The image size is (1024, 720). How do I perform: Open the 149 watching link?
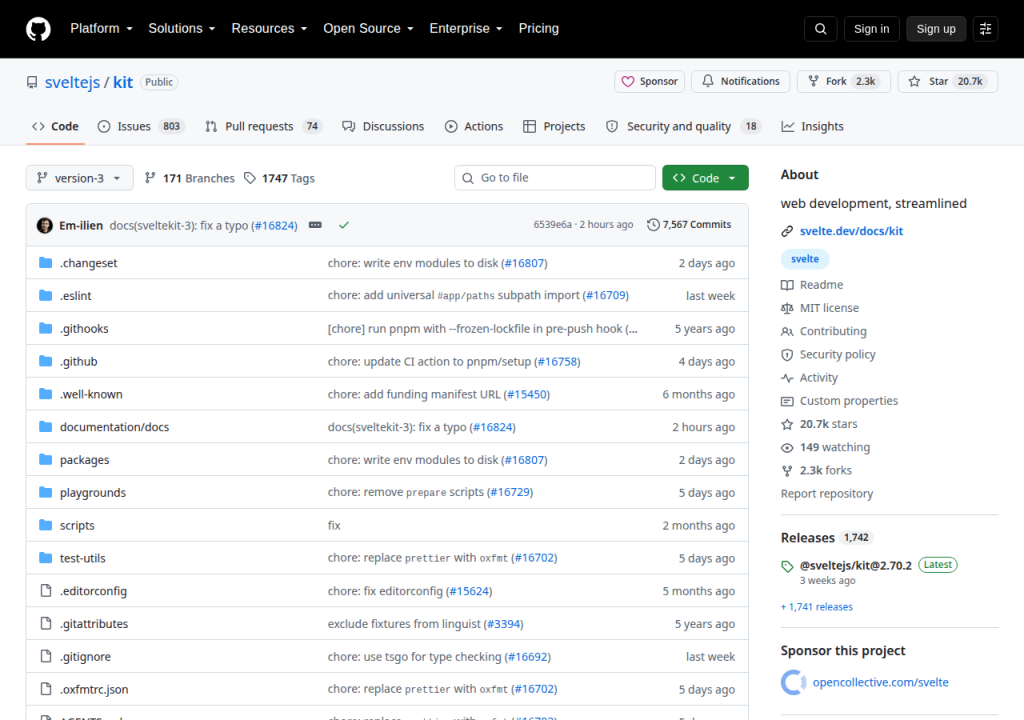[835, 448]
